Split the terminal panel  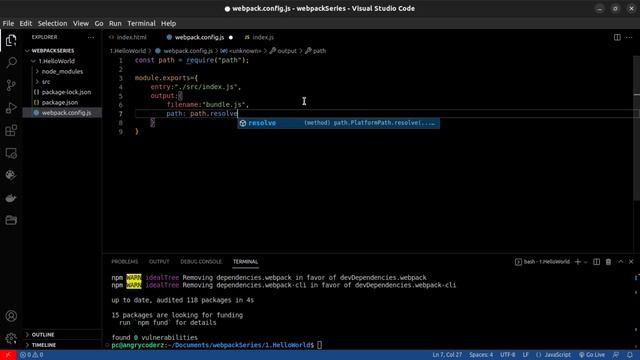click(x=596, y=262)
